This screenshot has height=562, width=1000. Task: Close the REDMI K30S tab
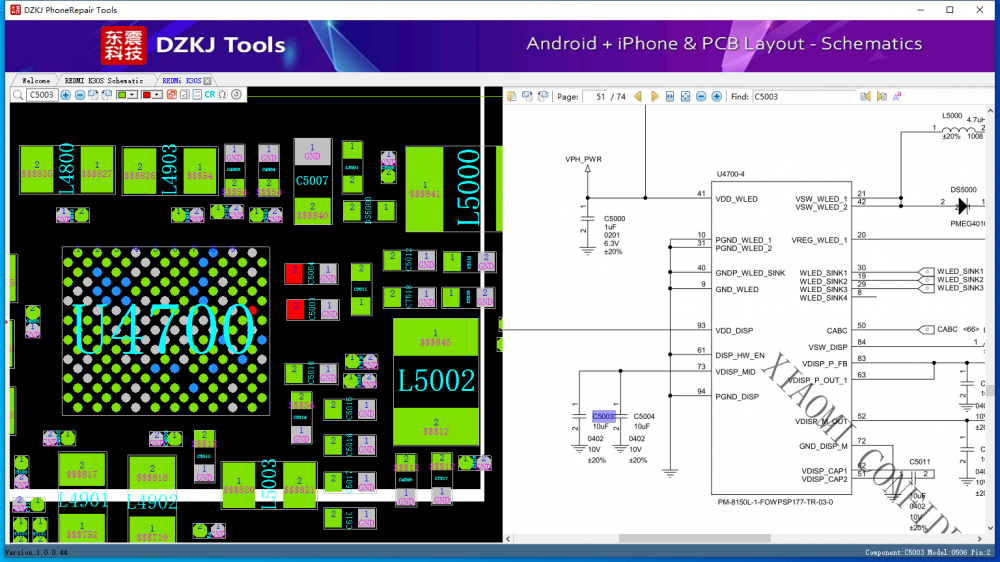209,80
